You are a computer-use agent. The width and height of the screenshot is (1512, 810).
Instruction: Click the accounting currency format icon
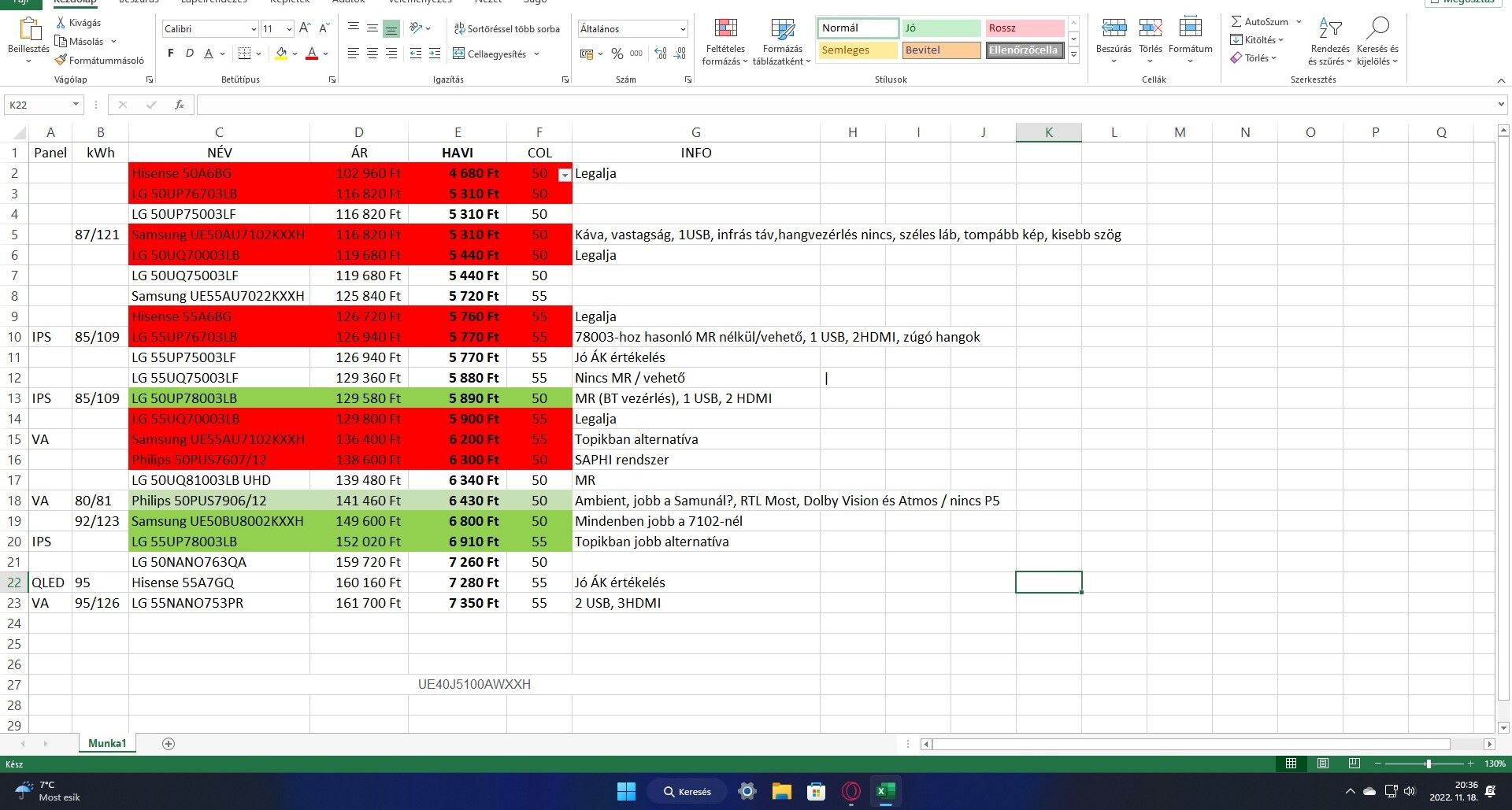click(x=587, y=54)
